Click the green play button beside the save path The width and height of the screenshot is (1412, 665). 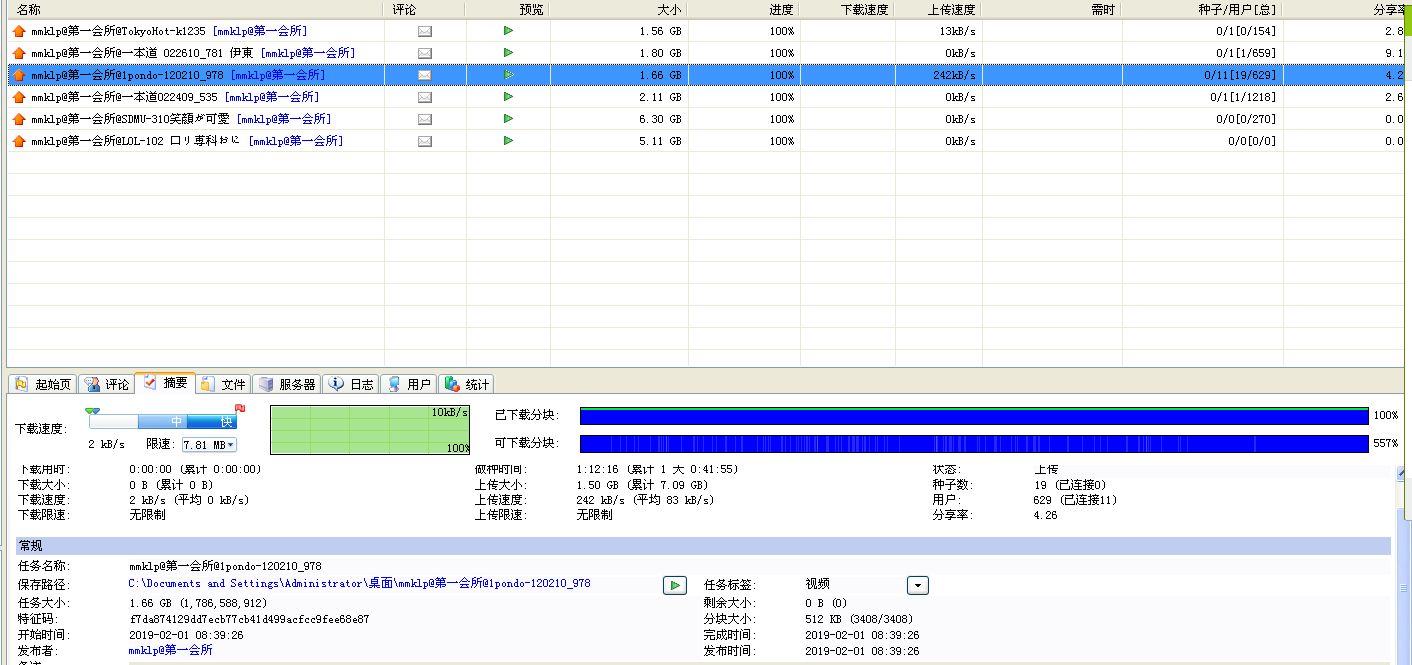pyautogui.click(x=674, y=585)
